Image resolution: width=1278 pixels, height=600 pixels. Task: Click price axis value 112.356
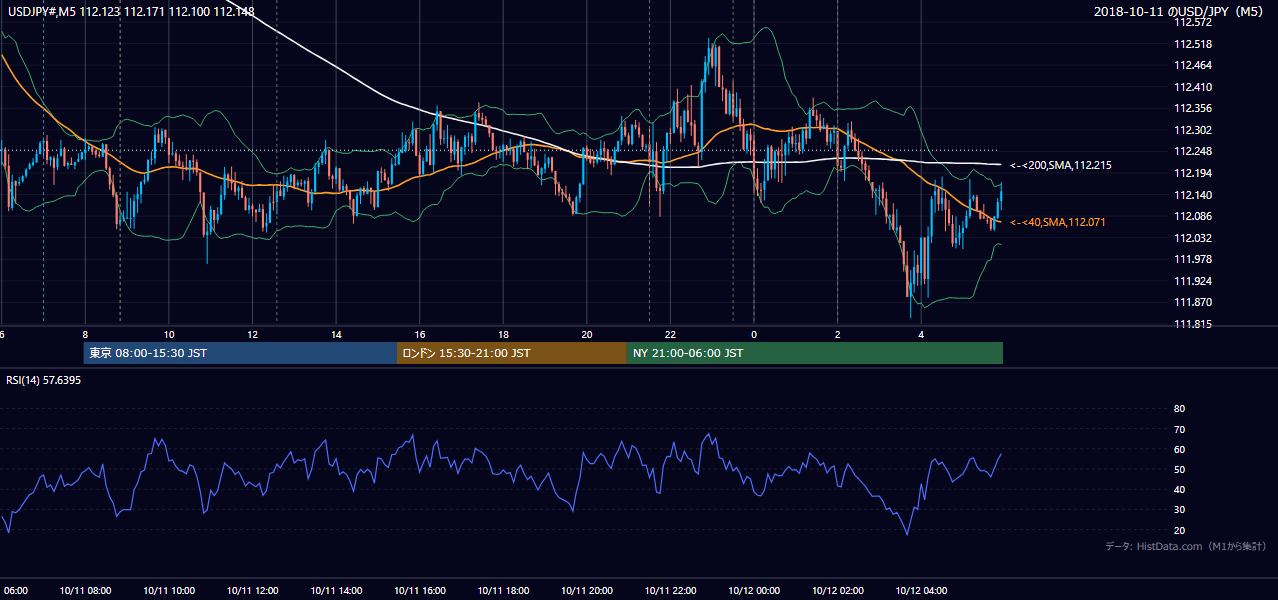click(x=1193, y=108)
